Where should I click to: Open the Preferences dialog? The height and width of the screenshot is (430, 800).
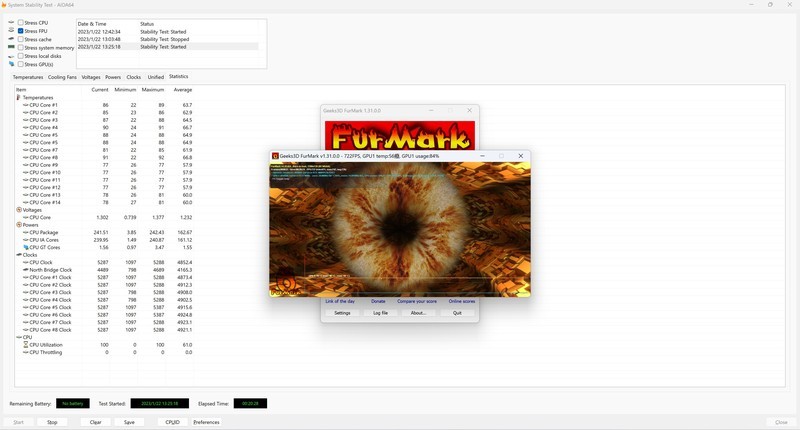point(206,422)
